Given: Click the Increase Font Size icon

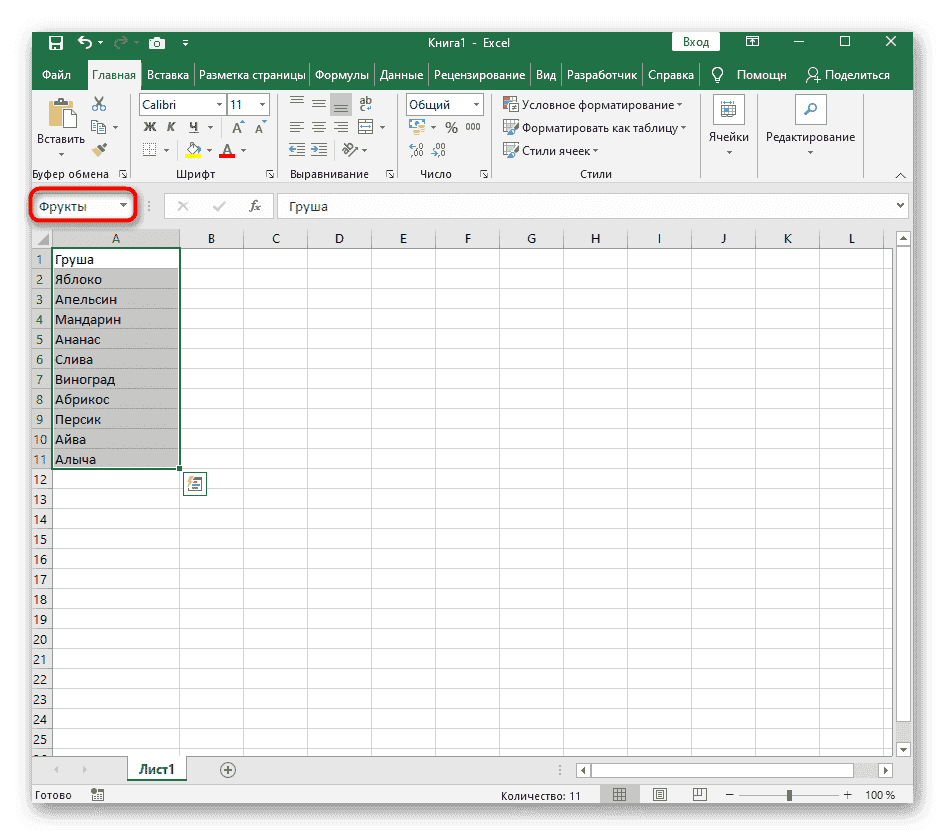Looking at the screenshot, I should click(x=237, y=127).
